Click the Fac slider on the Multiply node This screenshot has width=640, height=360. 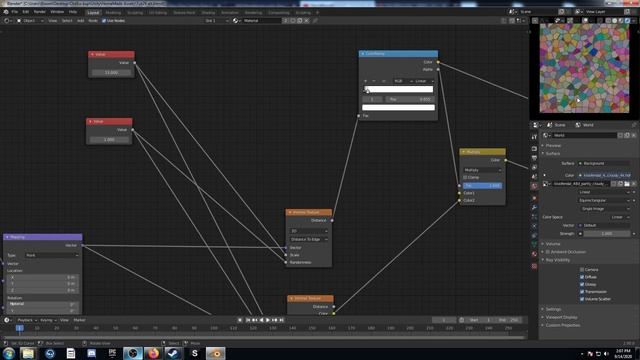(482, 185)
